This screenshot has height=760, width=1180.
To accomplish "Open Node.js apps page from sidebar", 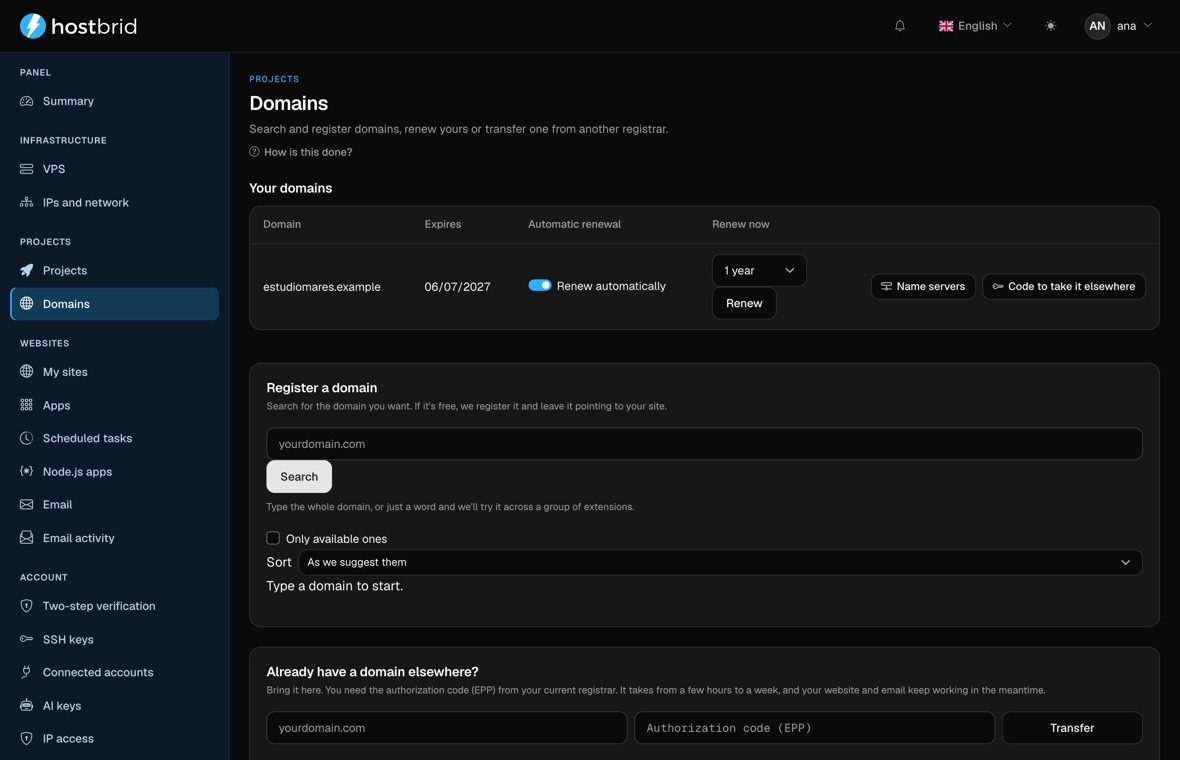I will pos(114,471).
